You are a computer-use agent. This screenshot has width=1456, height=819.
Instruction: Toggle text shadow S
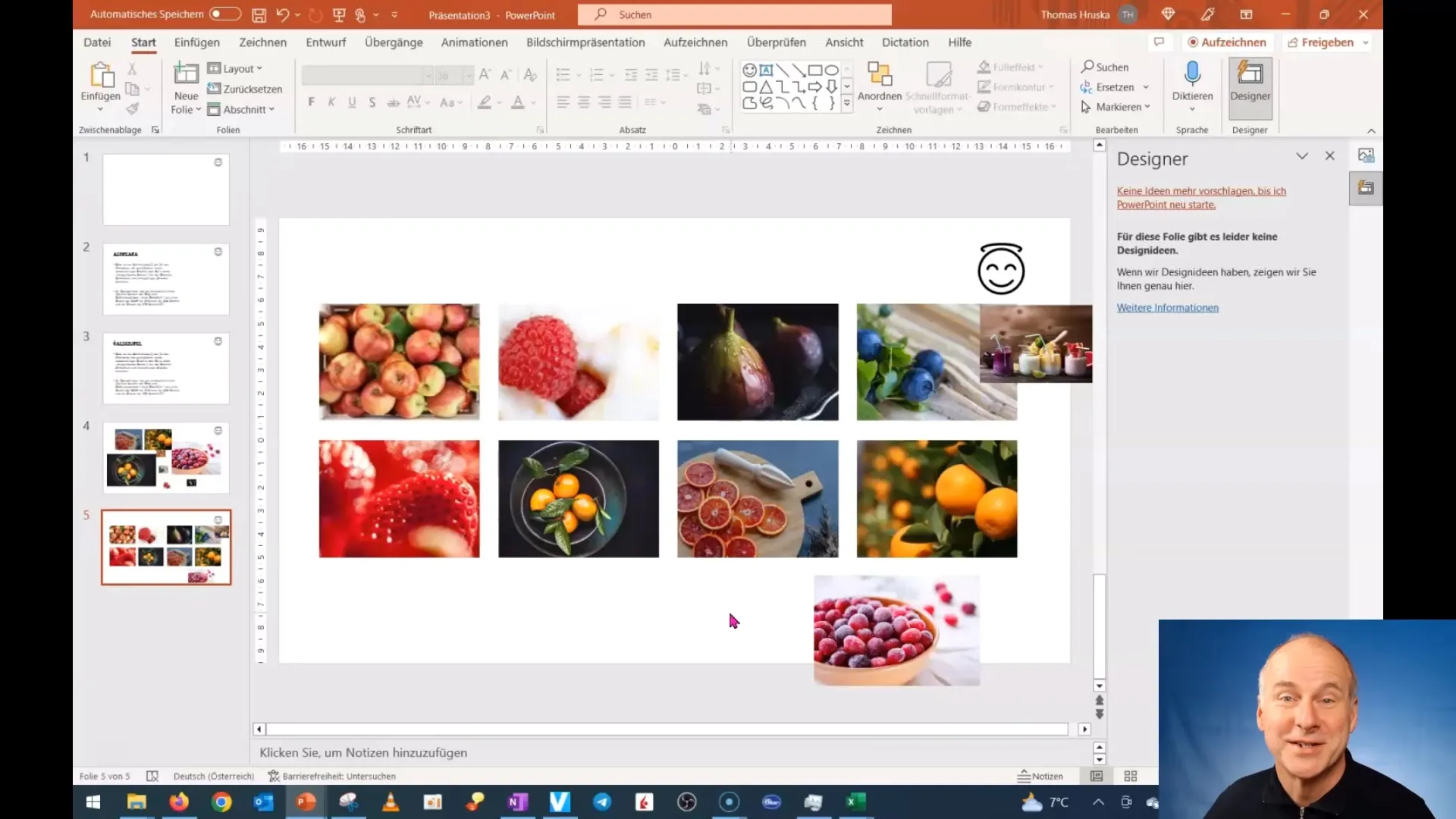372,102
